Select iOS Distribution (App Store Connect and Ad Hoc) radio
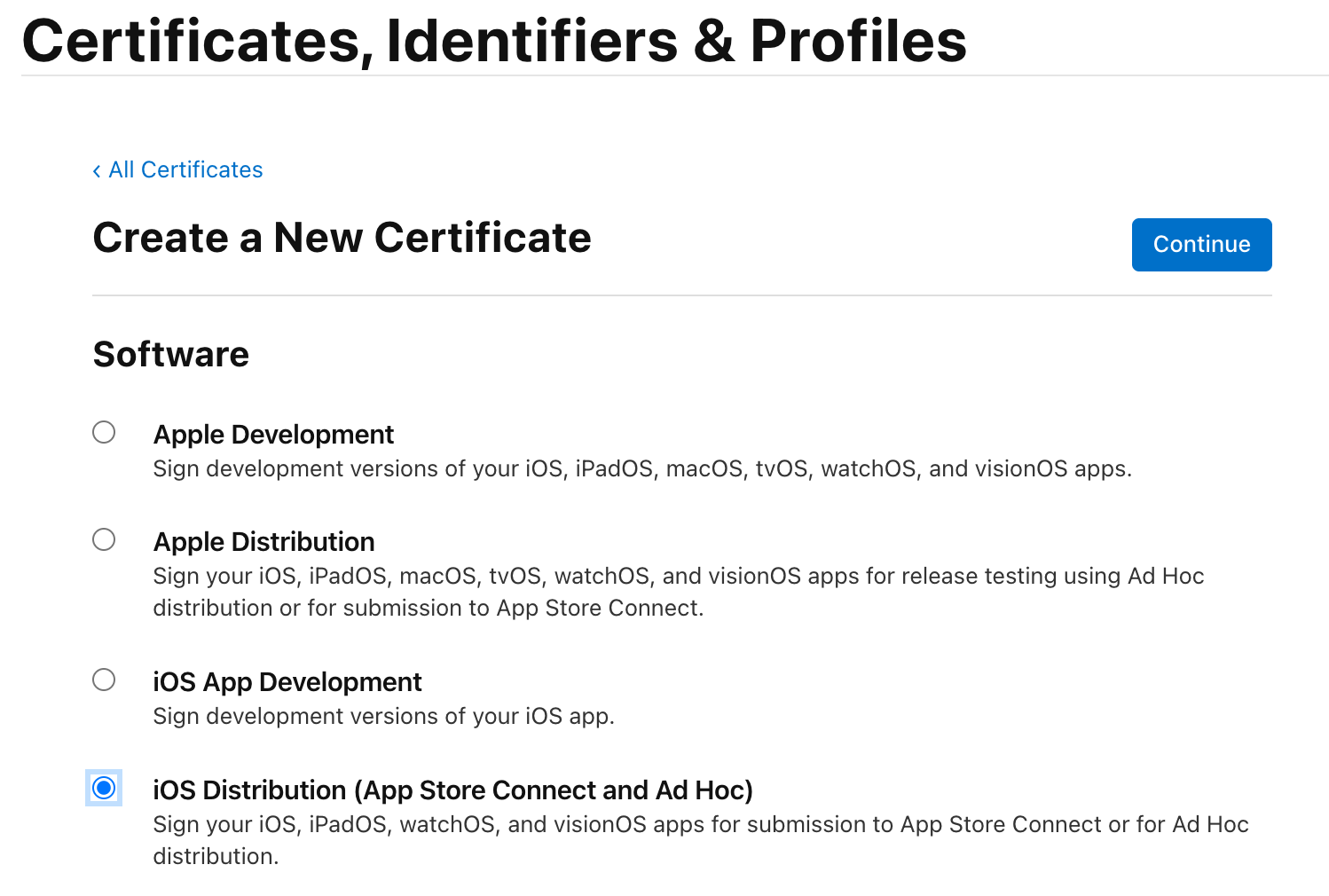The width and height of the screenshot is (1329, 896). click(104, 788)
